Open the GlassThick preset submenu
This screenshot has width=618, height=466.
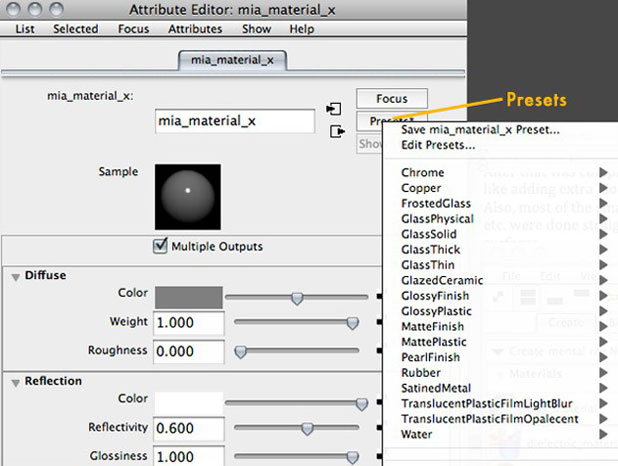click(x=500, y=250)
